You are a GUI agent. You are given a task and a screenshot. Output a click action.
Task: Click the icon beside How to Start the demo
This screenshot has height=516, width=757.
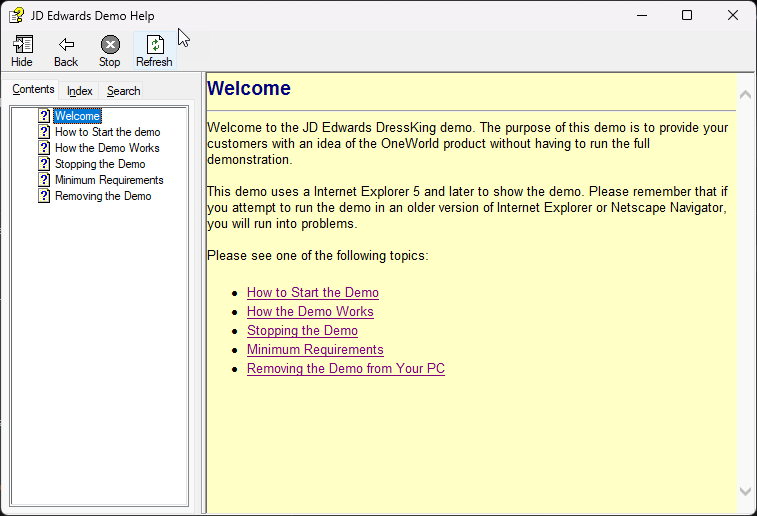(x=44, y=132)
